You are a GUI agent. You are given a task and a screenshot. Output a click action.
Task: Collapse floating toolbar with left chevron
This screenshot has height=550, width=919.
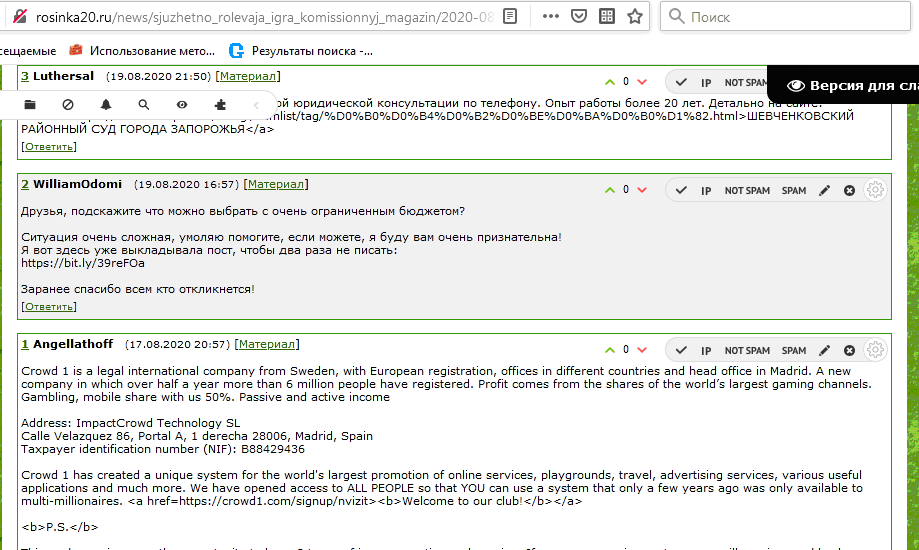(256, 105)
